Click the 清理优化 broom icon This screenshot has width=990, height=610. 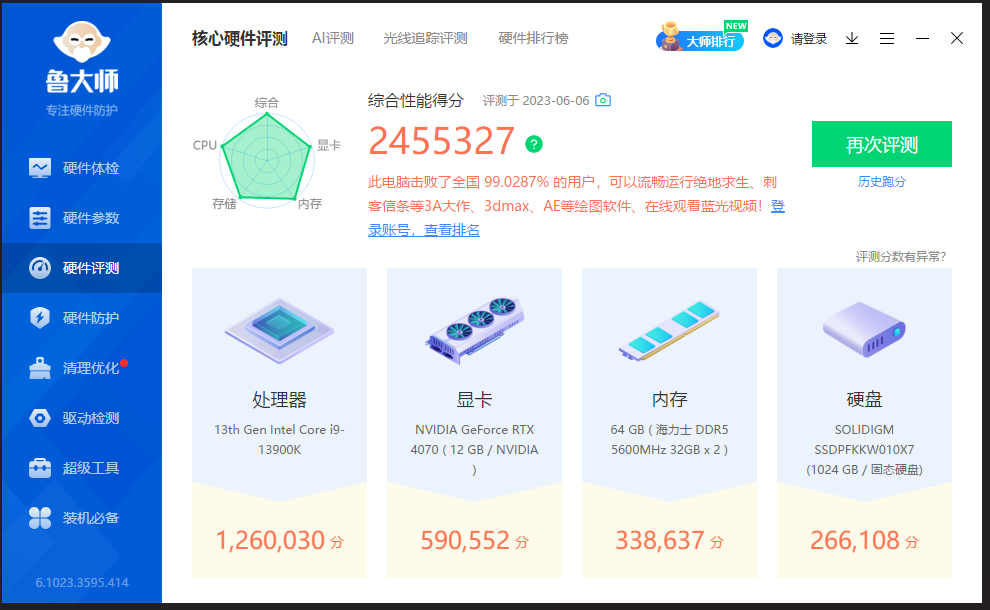(40, 368)
